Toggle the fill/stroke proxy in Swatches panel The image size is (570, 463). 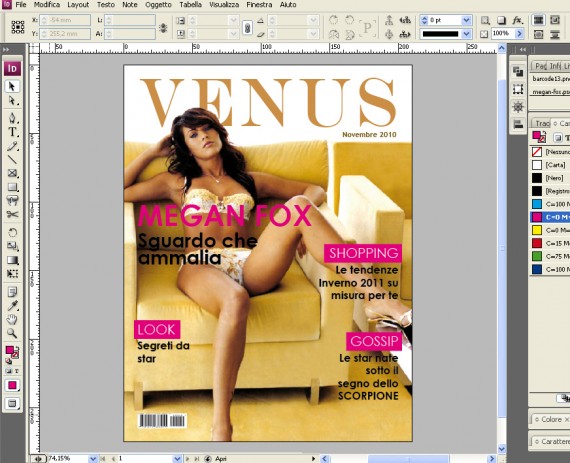point(539,137)
